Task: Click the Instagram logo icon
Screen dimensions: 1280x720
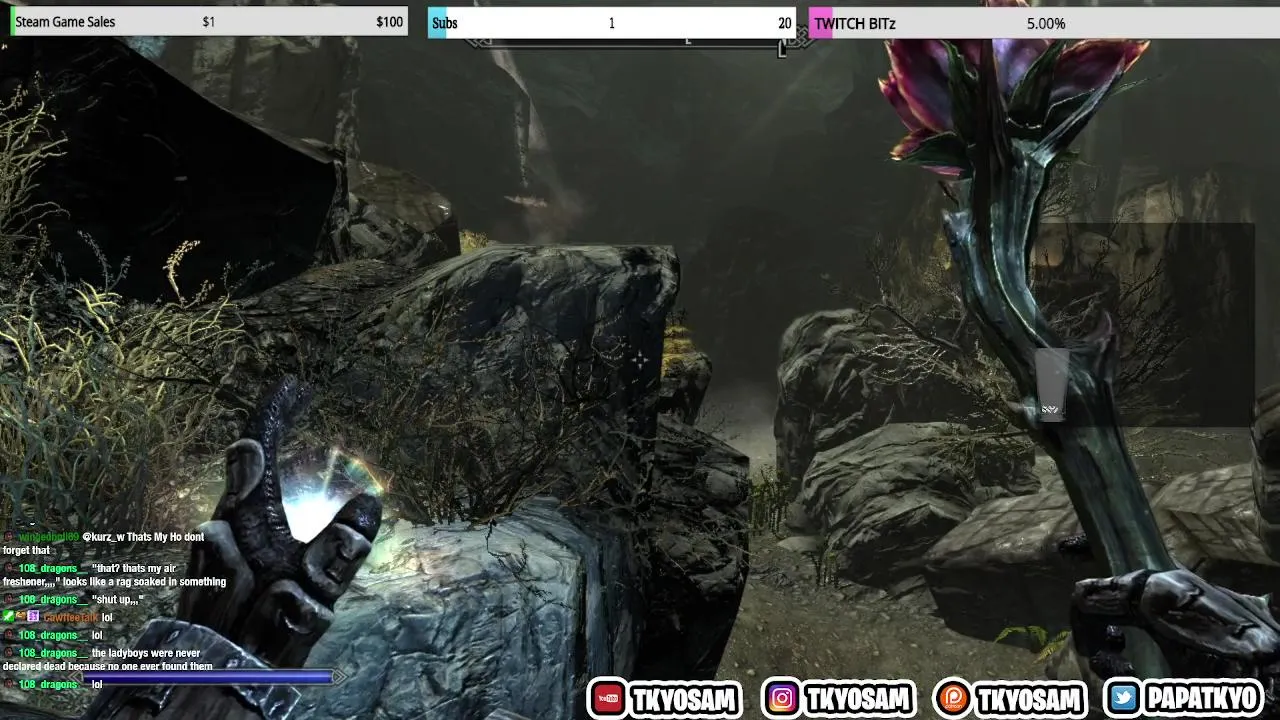Action: point(782,698)
